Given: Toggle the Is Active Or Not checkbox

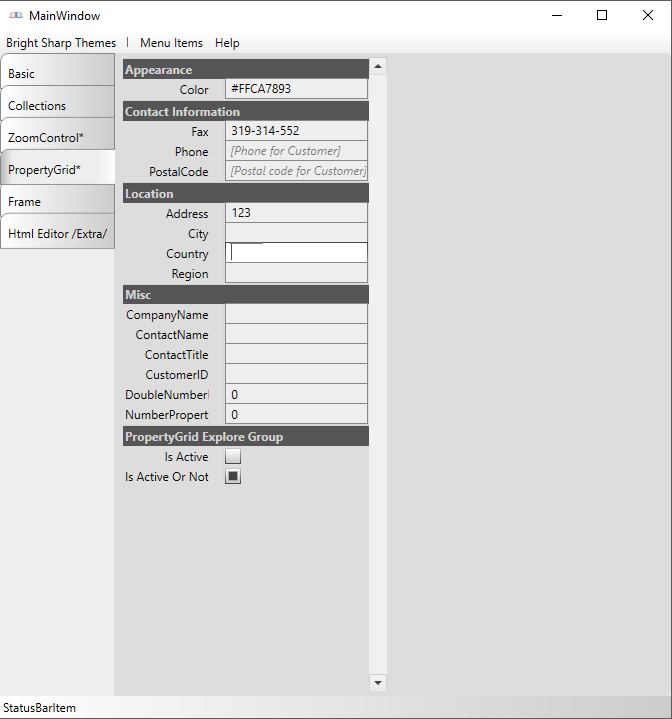Looking at the screenshot, I should coord(233,477).
